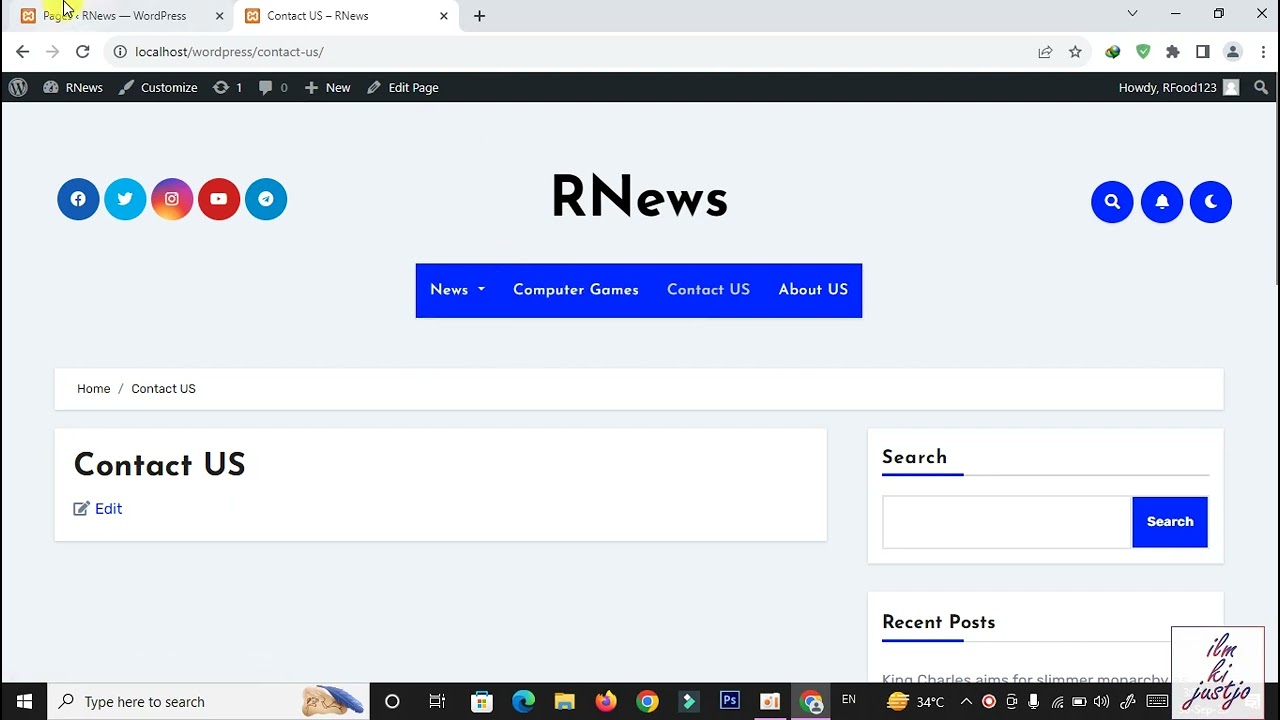Reload the current page

click(83, 52)
